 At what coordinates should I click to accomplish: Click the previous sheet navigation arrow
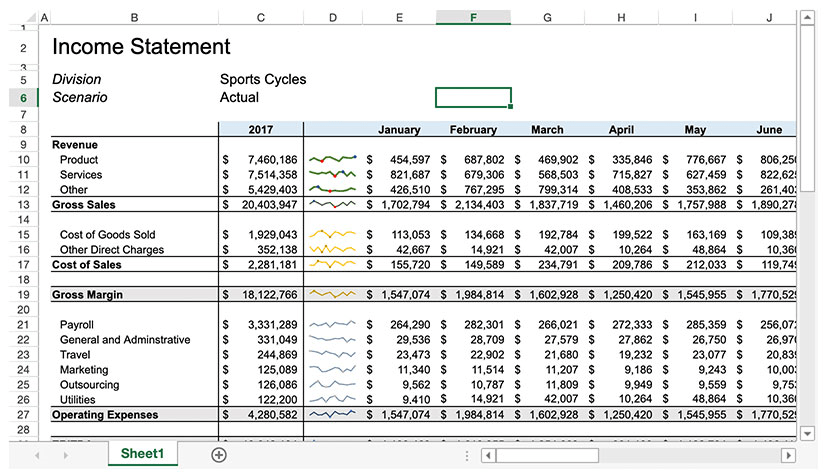(38, 455)
